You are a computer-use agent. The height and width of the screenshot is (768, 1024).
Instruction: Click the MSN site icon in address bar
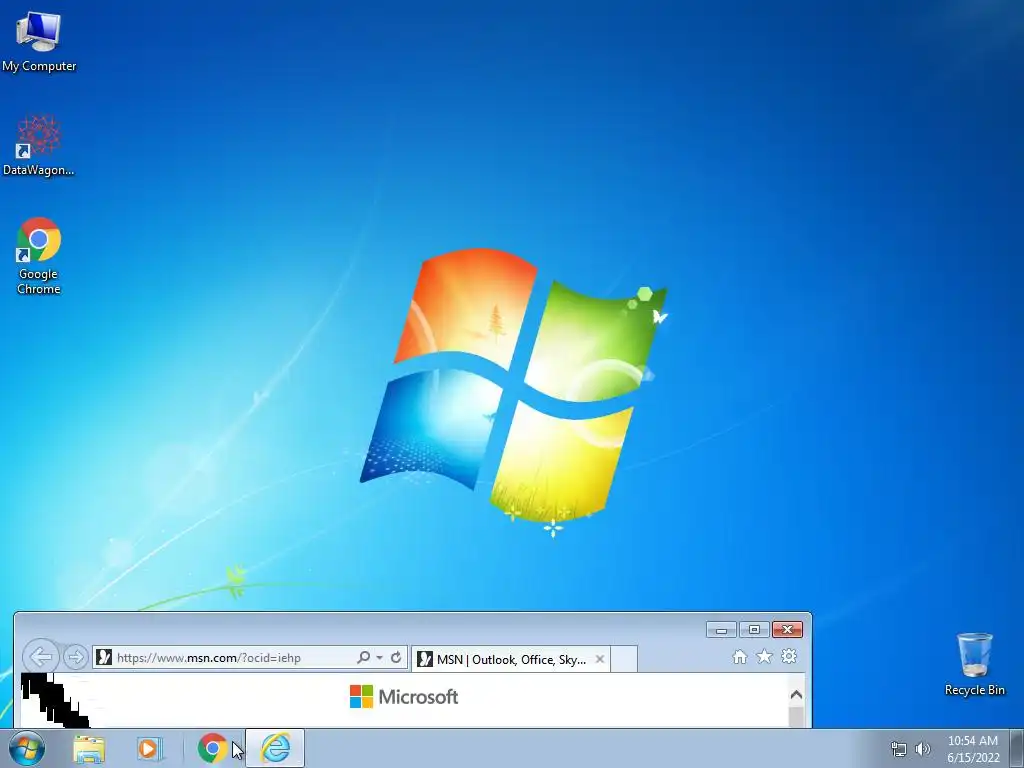[x=104, y=657]
